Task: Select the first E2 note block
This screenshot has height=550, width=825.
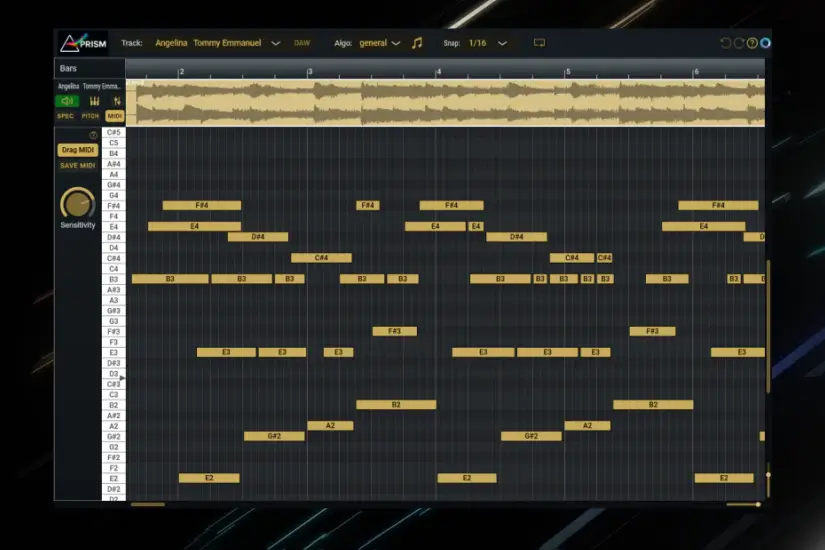Action: (209, 478)
